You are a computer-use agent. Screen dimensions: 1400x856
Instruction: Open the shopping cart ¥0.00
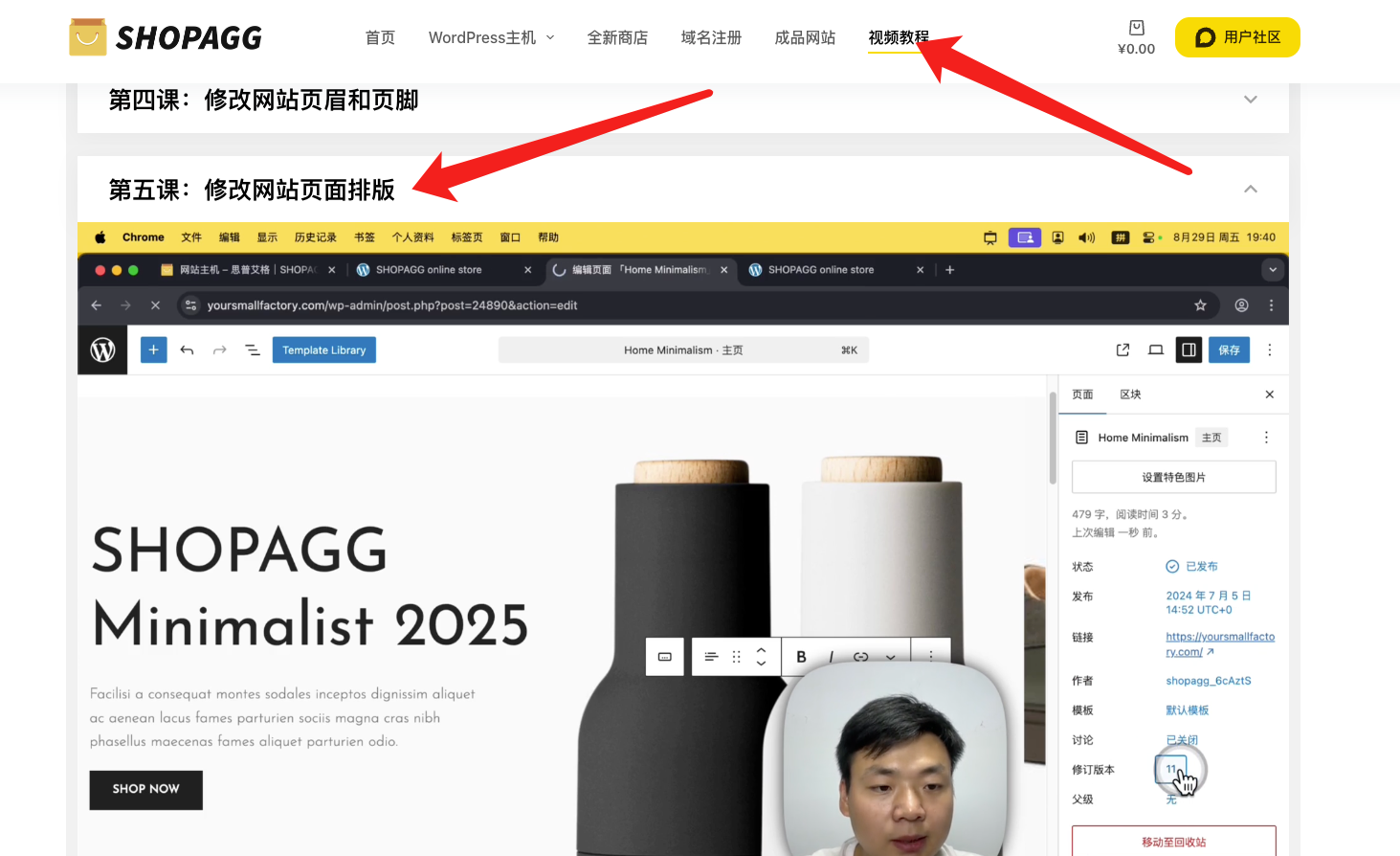1136,37
